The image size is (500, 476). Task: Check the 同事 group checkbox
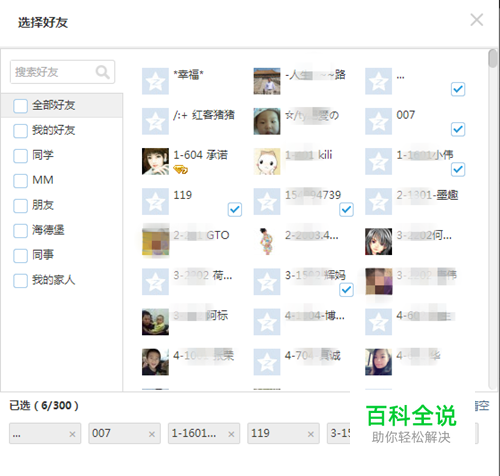click(20, 256)
